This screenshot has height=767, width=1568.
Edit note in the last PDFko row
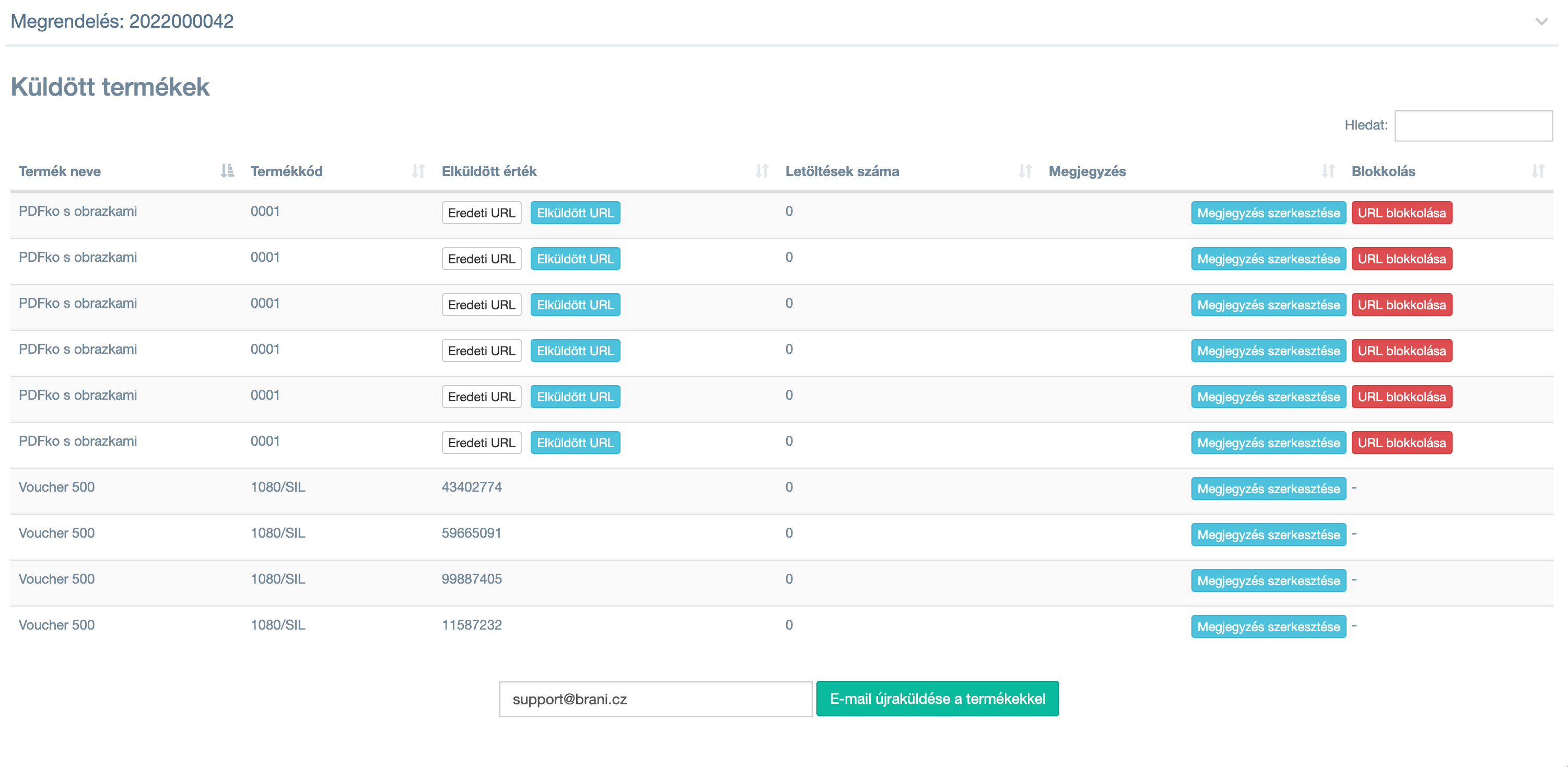pyautogui.click(x=1269, y=443)
